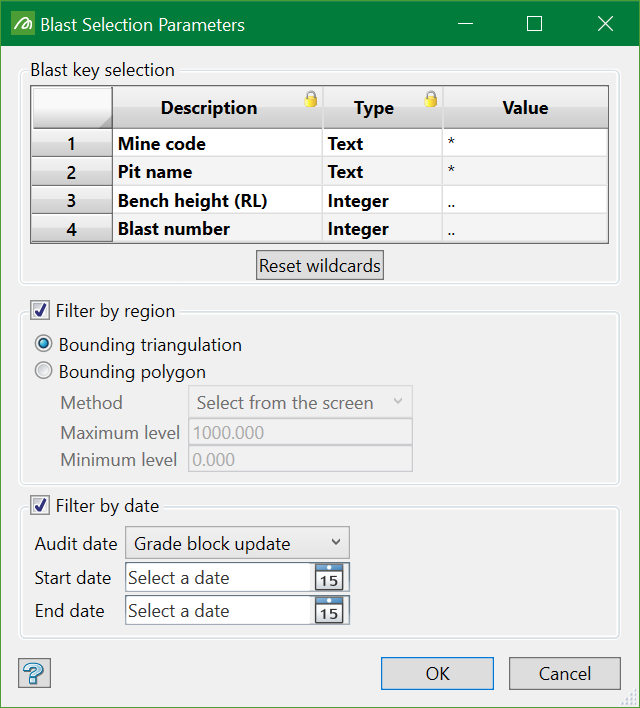Select the Bounding polygon radio option
Image resolution: width=640 pixels, height=708 pixels.
tap(44, 372)
